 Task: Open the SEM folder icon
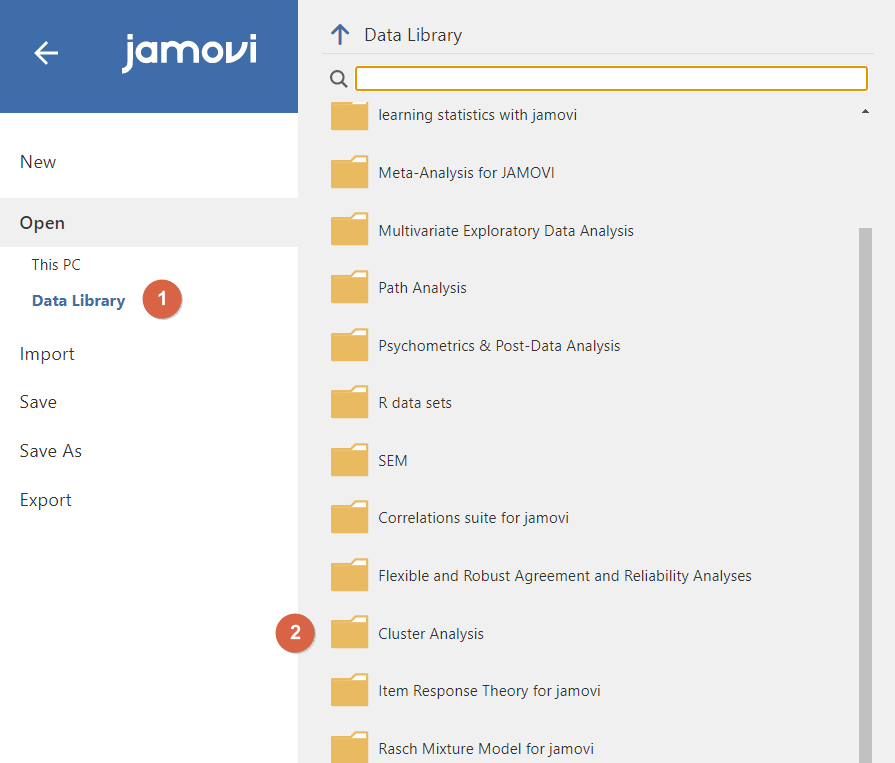(349, 459)
